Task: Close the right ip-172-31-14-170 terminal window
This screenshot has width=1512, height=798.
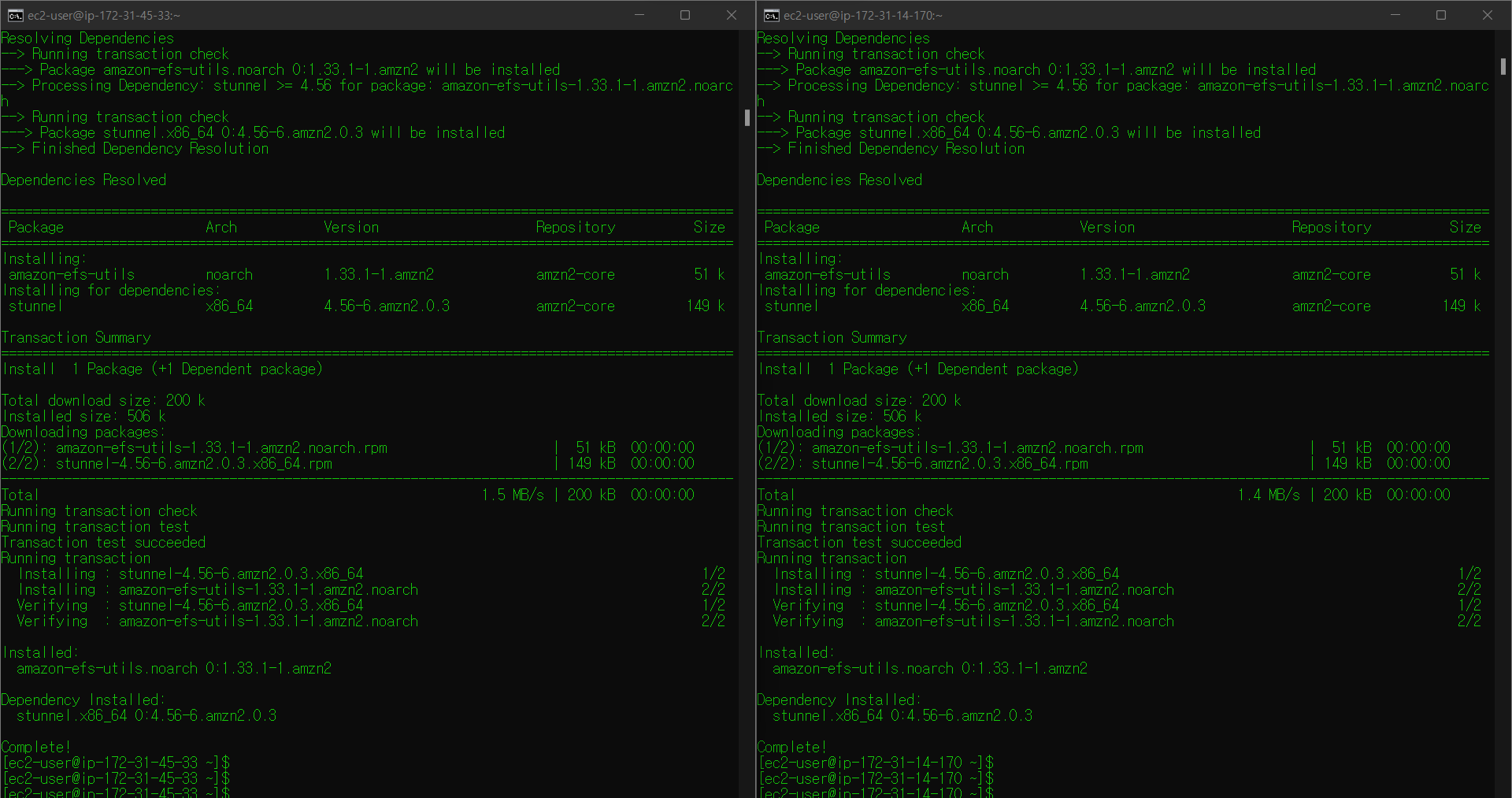Action: tap(1488, 15)
